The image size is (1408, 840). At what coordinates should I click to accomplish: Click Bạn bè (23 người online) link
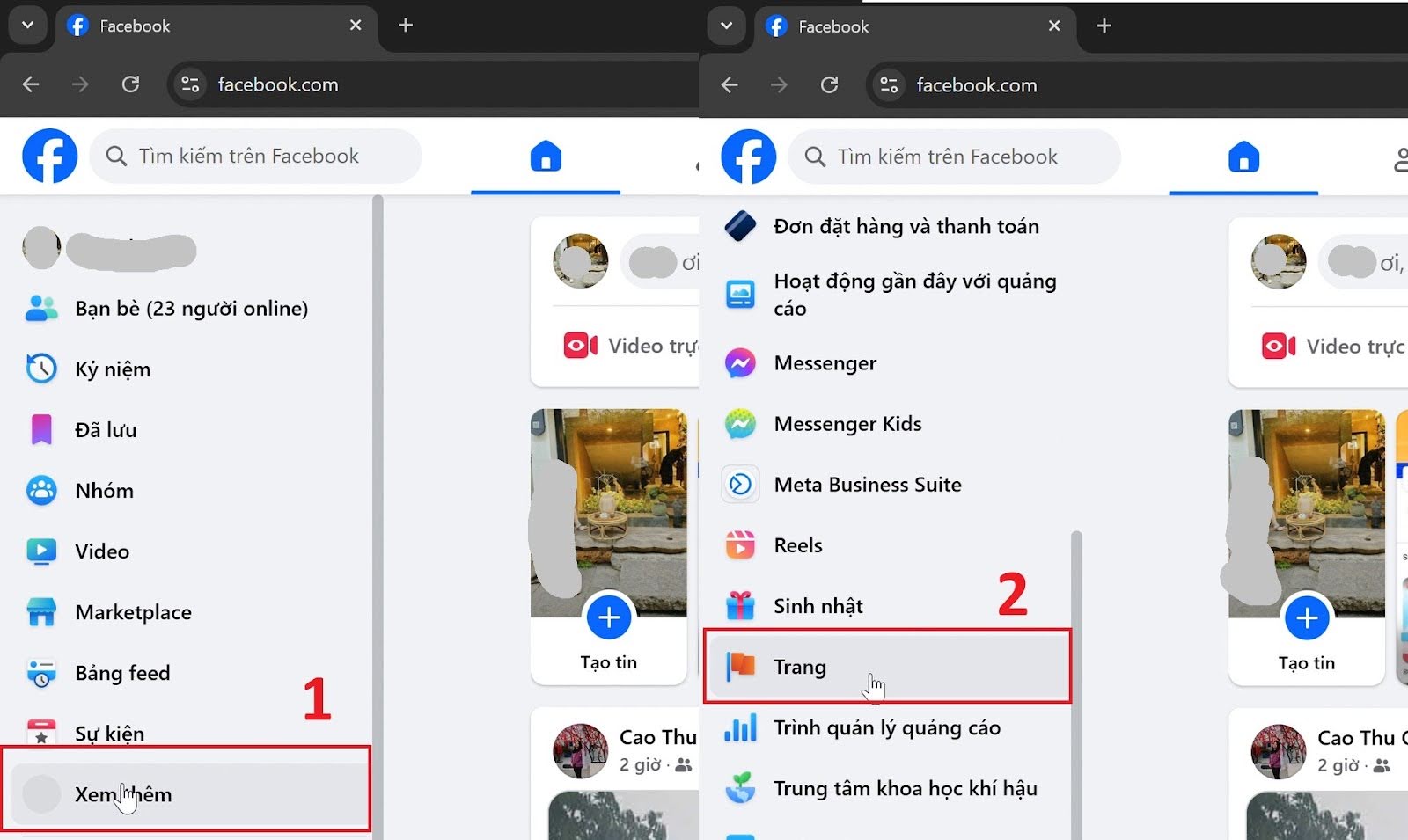pyautogui.click(x=191, y=309)
